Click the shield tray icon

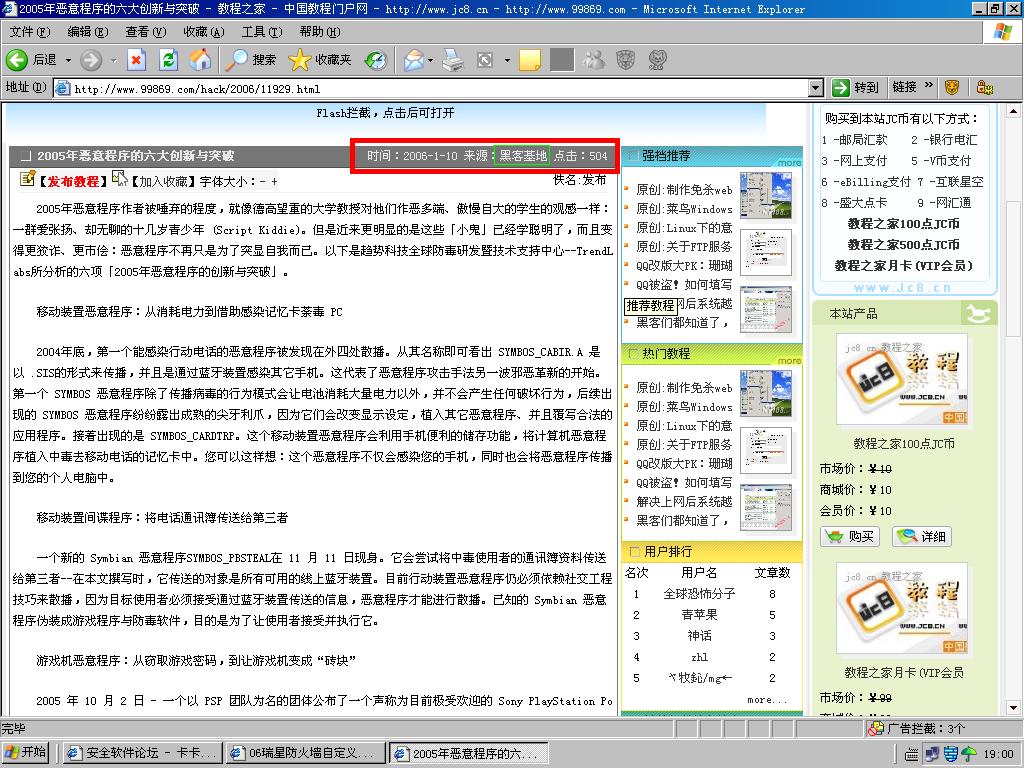(951, 754)
